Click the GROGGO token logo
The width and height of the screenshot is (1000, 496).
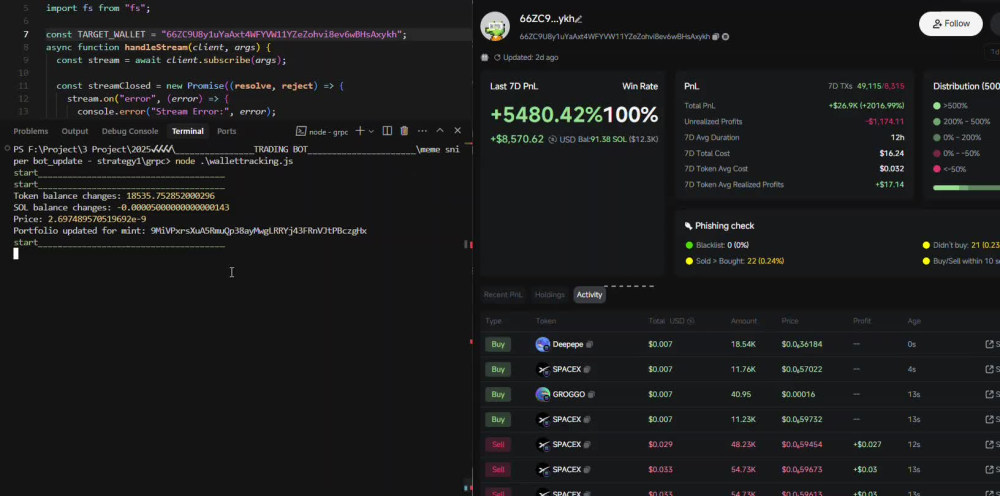coord(543,395)
